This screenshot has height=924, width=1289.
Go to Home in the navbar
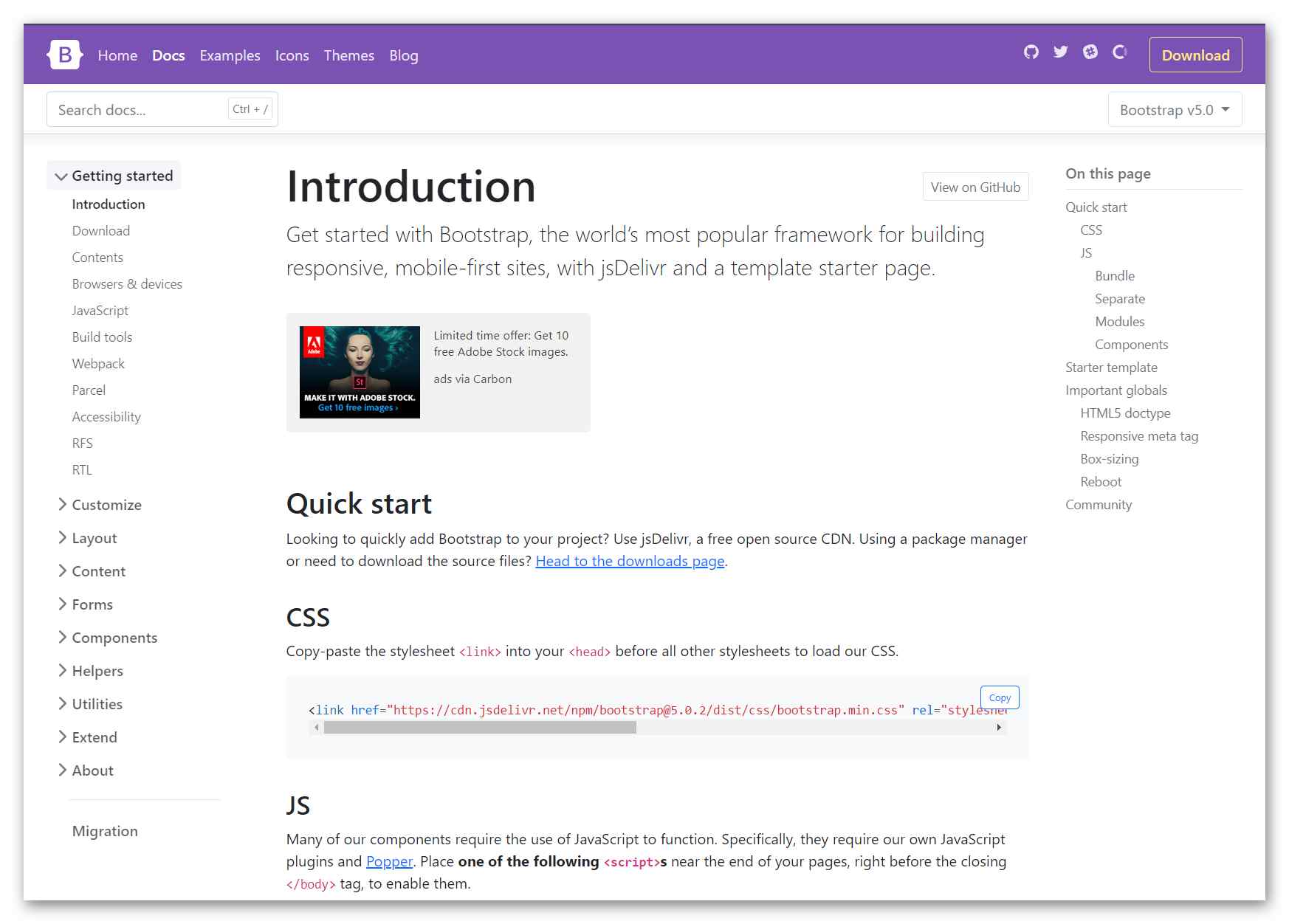pyautogui.click(x=117, y=55)
